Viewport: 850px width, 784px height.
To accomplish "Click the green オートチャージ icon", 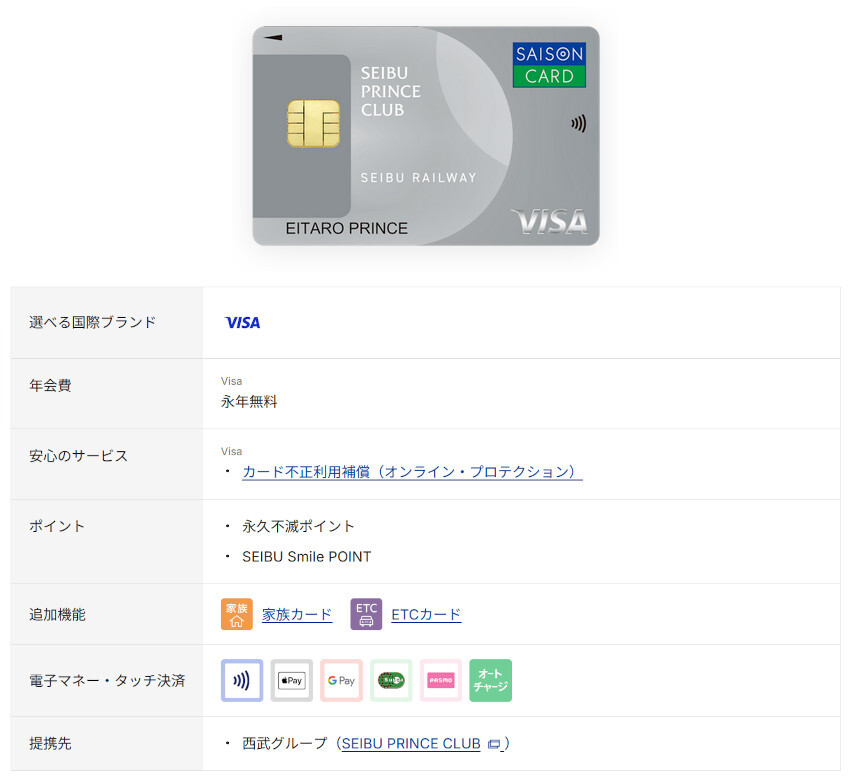I will coord(491,680).
